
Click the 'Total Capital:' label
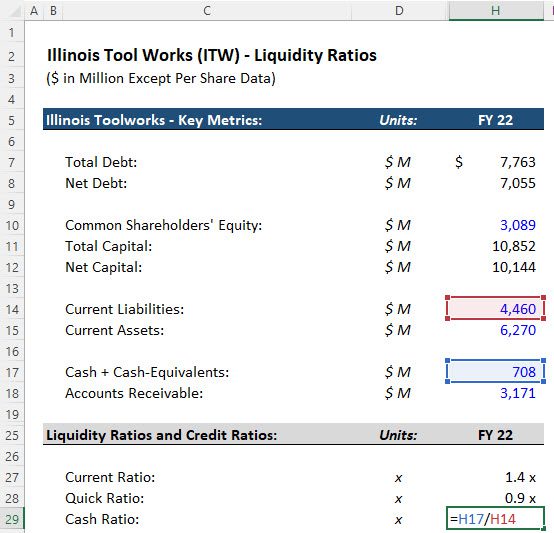(x=108, y=246)
